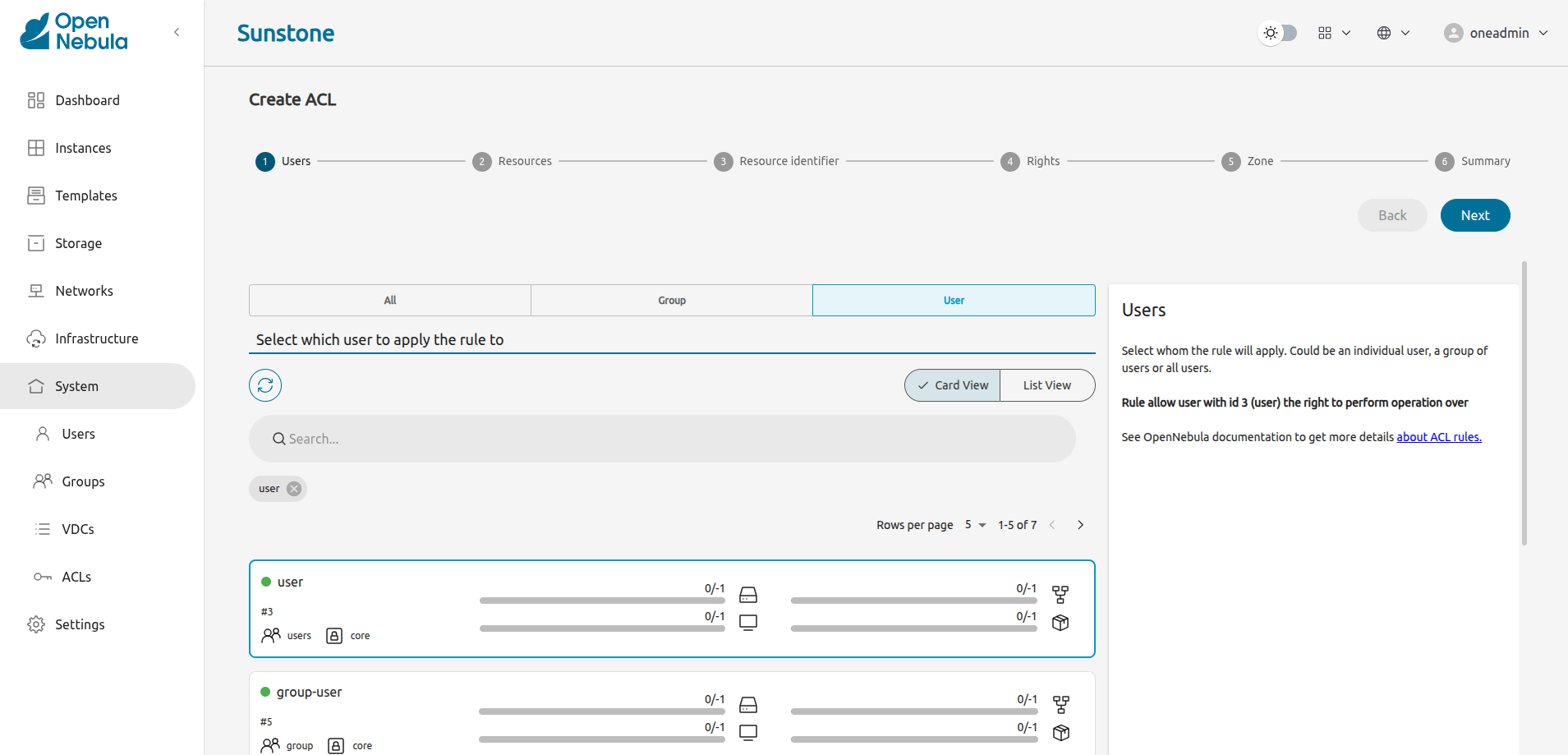Refresh the users list
The image size is (1568, 755).
tap(264, 384)
